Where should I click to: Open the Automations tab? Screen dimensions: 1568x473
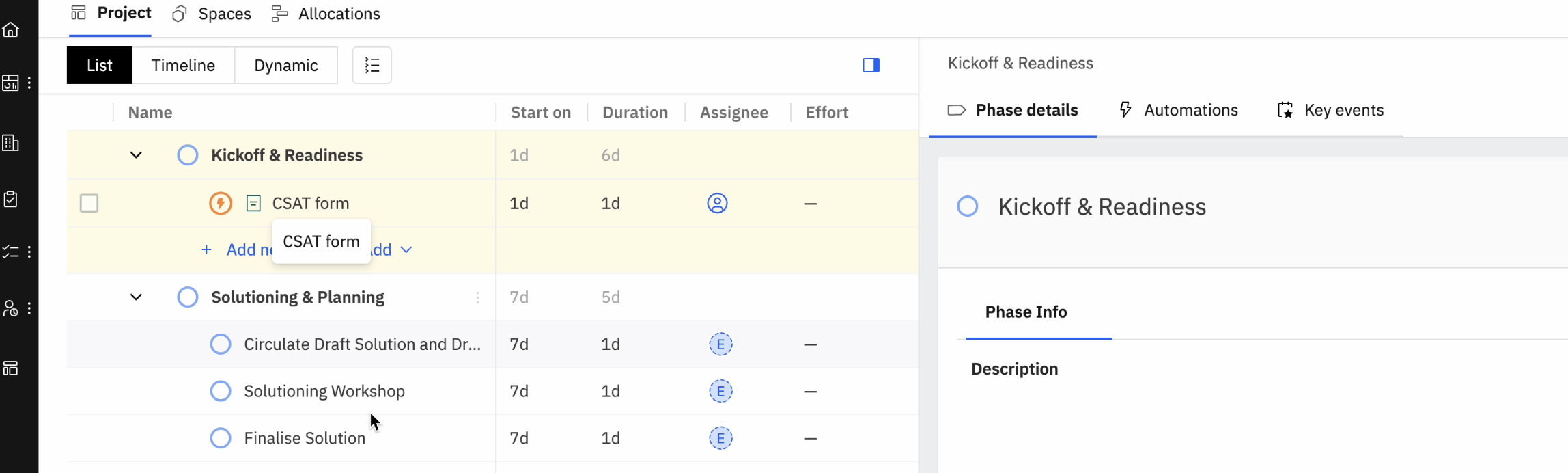click(1178, 111)
